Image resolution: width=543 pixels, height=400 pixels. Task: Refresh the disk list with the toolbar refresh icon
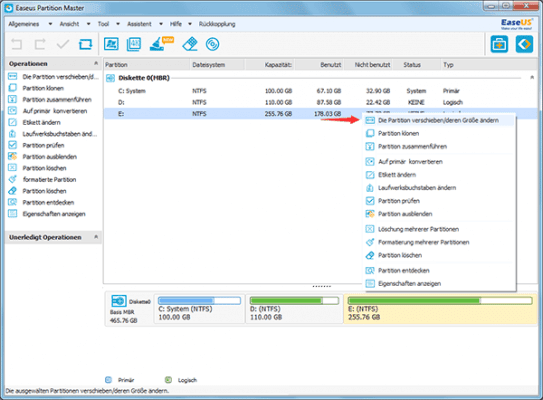coord(86,44)
